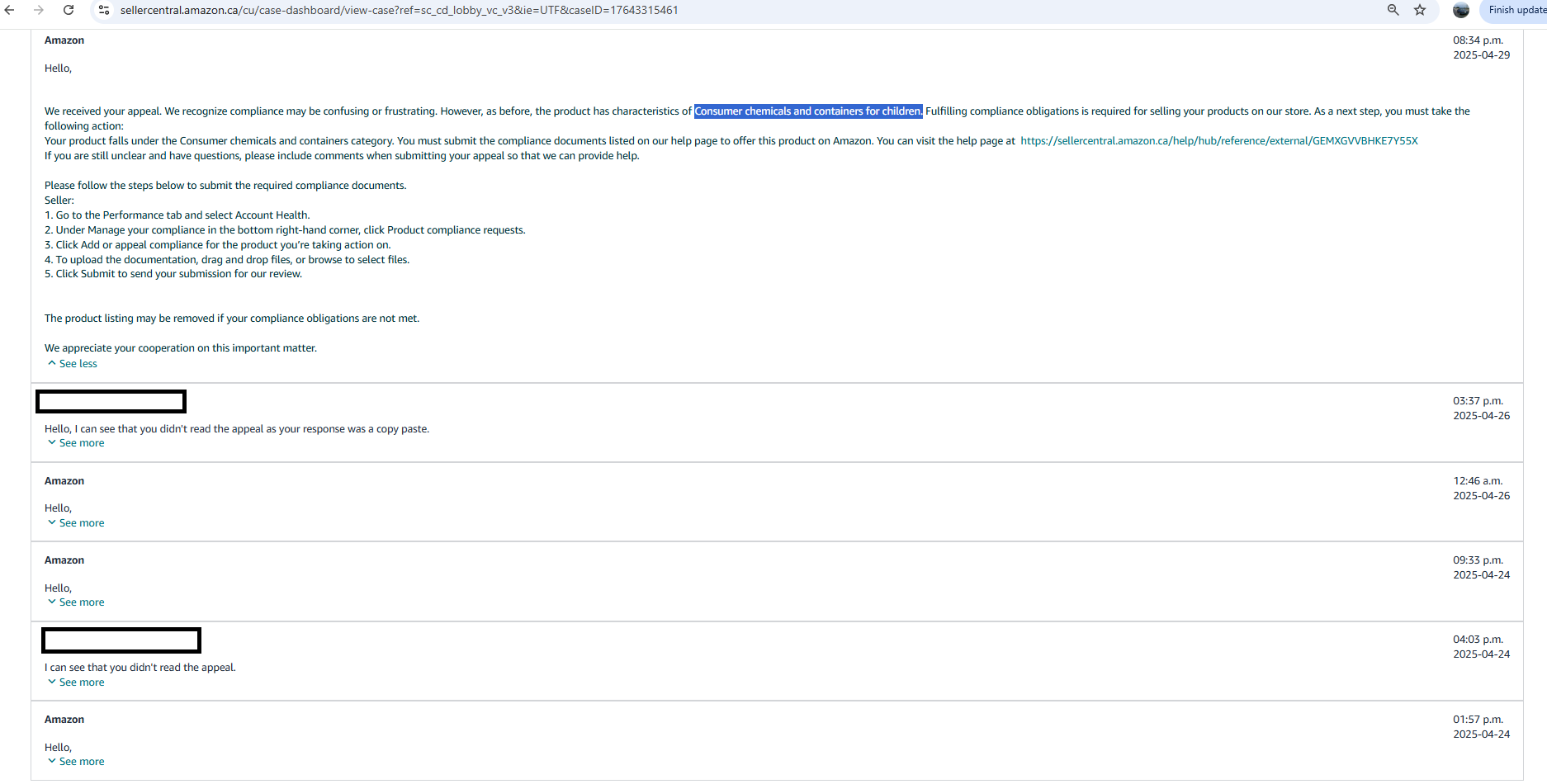Image resolution: width=1547 pixels, height=784 pixels.
Task: Click 'We received your appeal' opening sentence
Action: 103,111
